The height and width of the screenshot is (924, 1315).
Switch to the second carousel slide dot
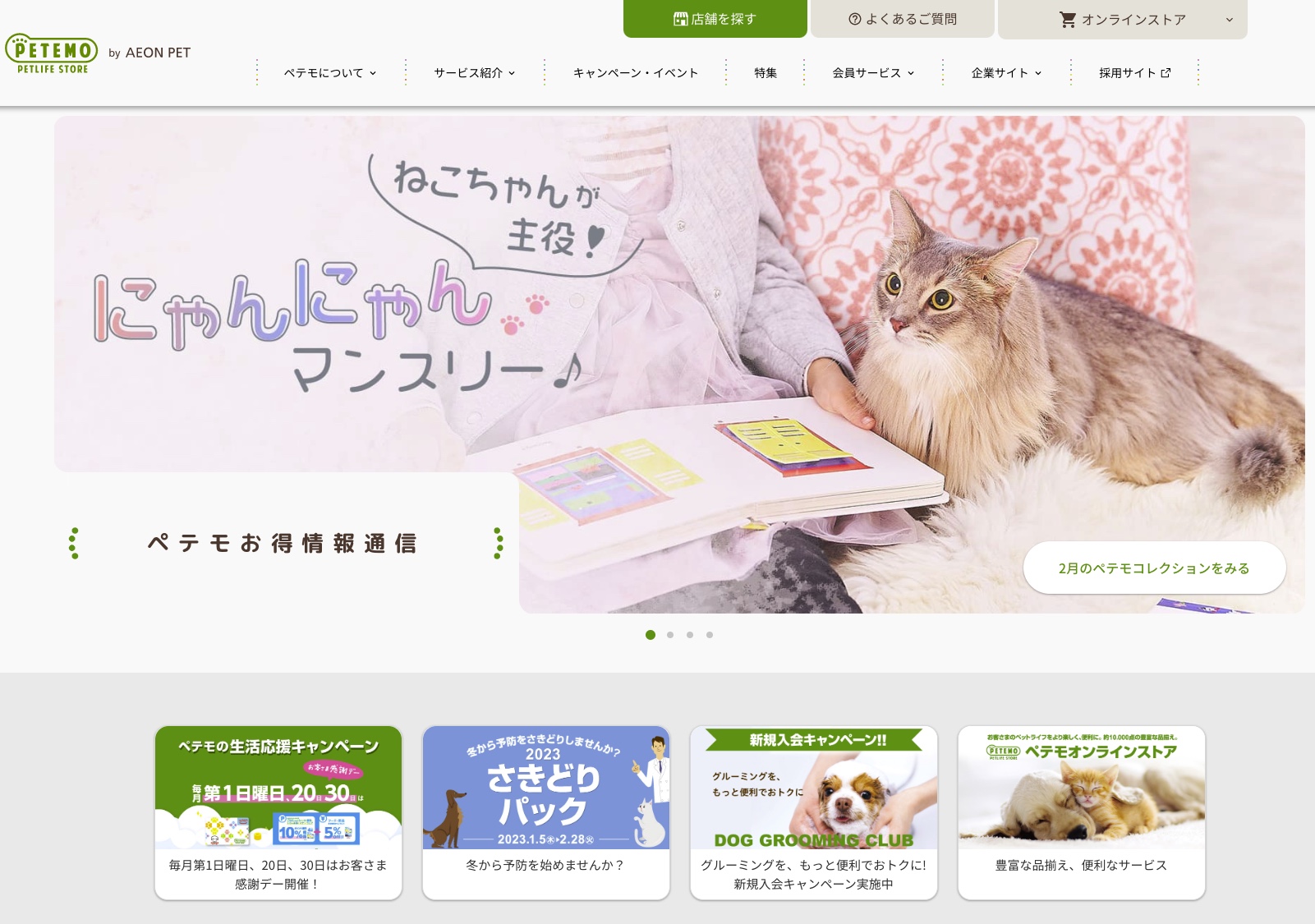pyautogui.click(x=670, y=635)
